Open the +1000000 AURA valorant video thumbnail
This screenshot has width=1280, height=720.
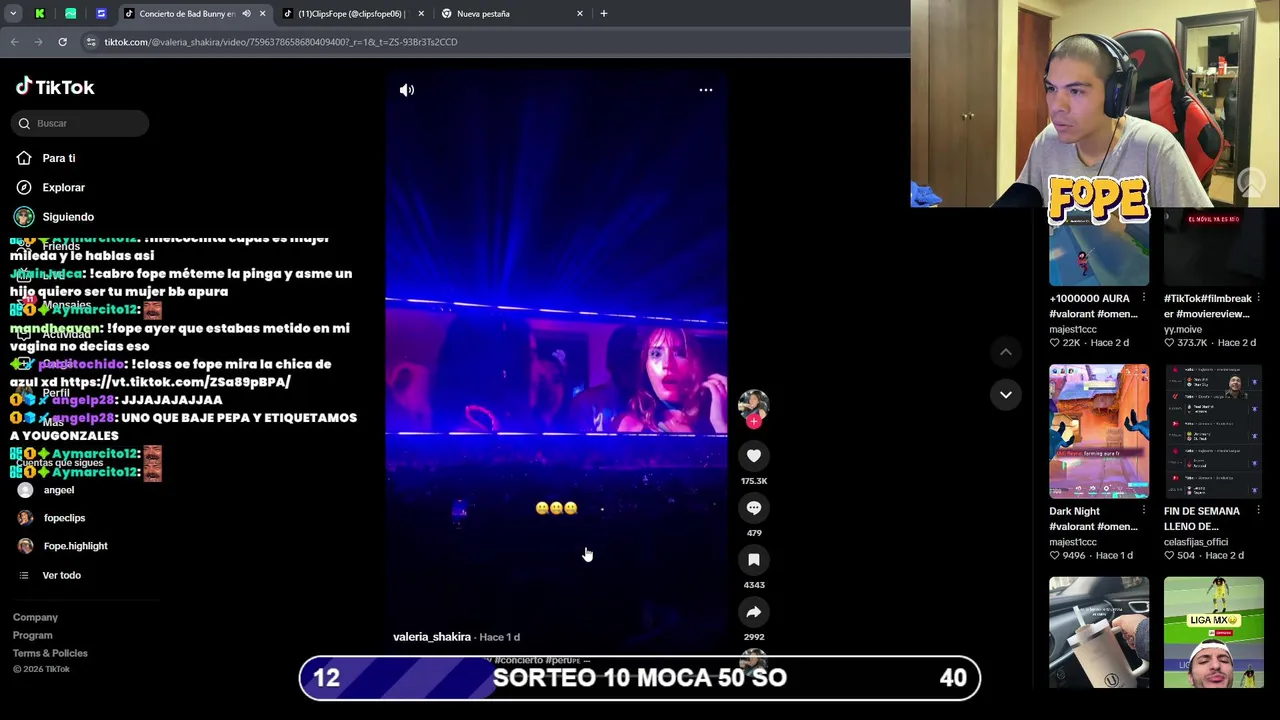pyautogui.click(x=1099, y=247)
